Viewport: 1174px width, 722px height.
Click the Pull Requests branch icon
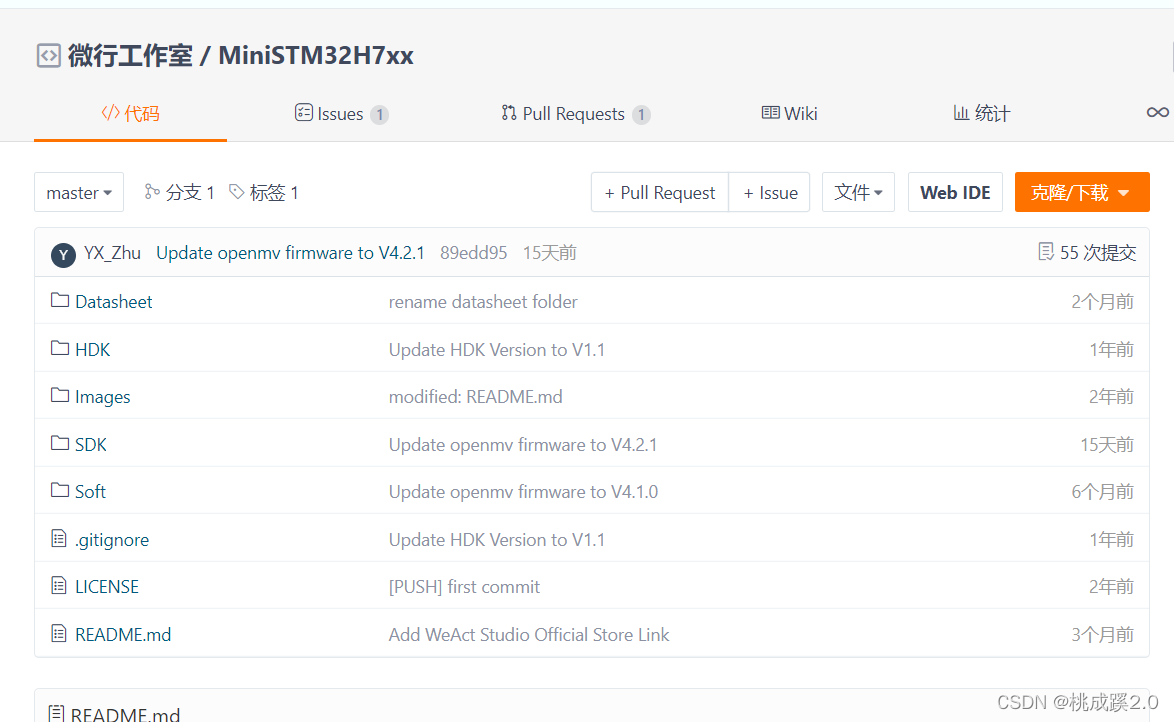pos(509,112)
